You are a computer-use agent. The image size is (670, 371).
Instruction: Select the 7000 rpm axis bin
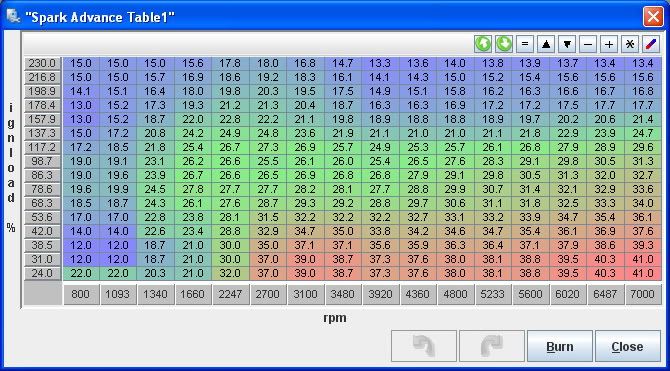[643, 294]
